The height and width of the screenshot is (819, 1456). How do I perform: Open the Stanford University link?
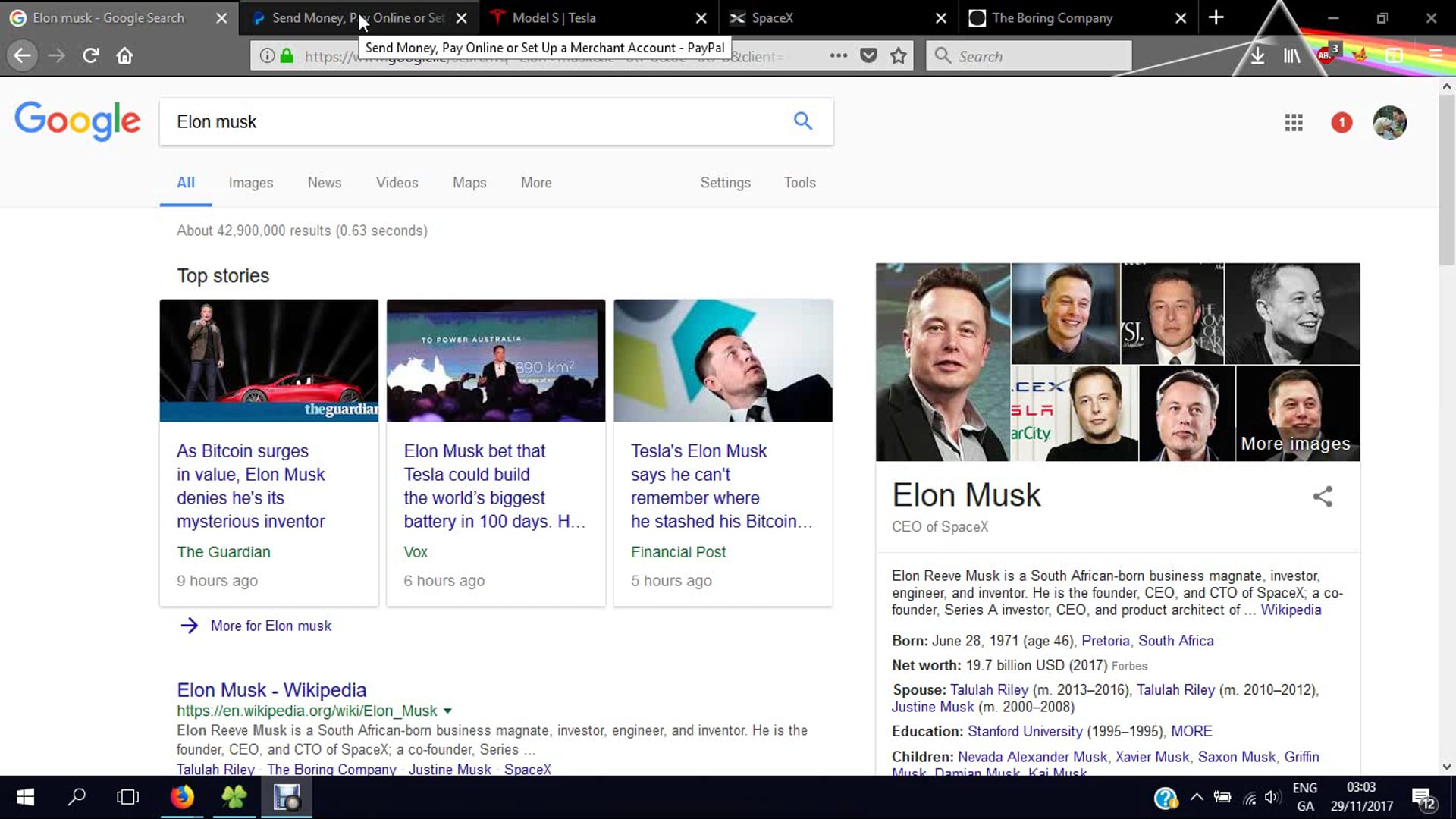[1025, 731]
